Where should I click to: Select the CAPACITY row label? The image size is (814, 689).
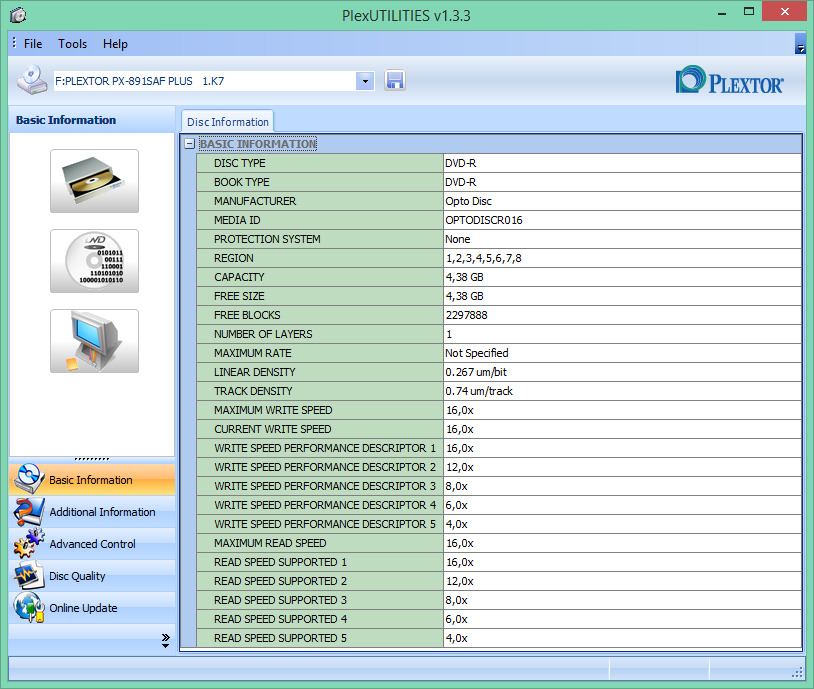tap(239, 277)
